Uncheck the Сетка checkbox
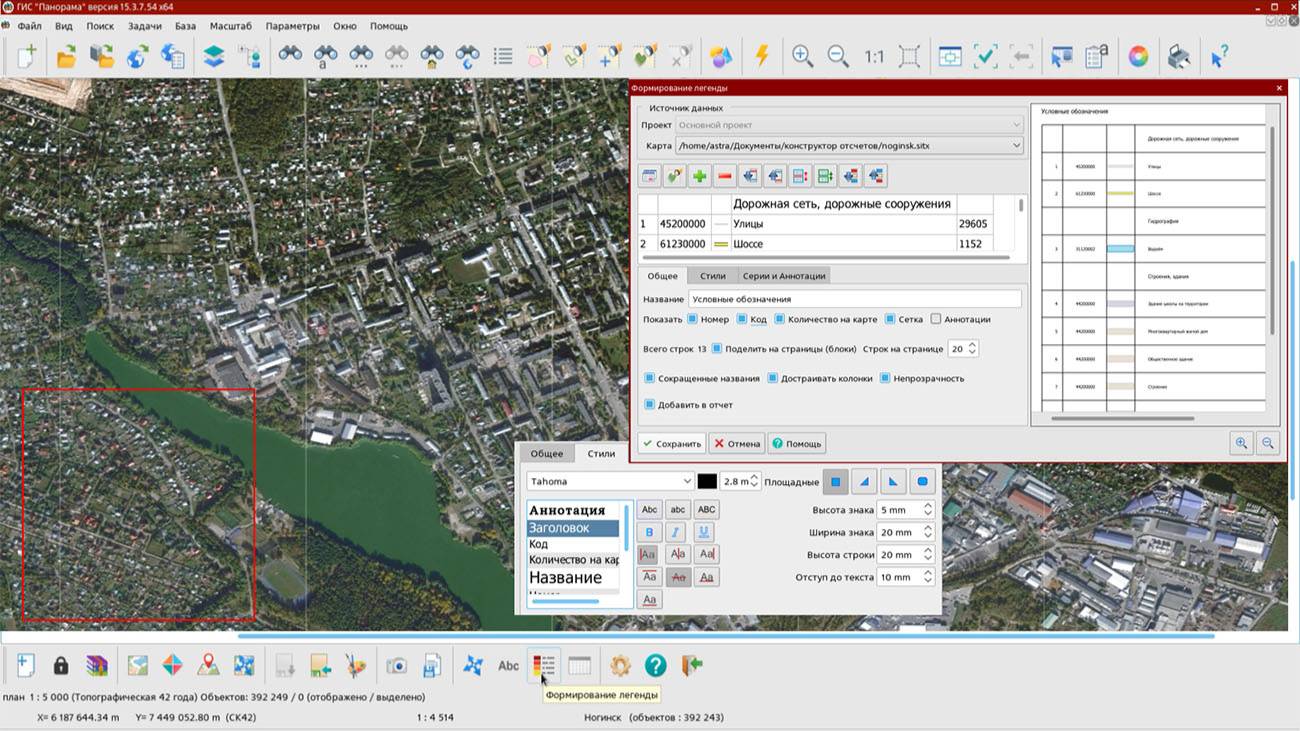 pyautogui.click(x=890, y=319)
